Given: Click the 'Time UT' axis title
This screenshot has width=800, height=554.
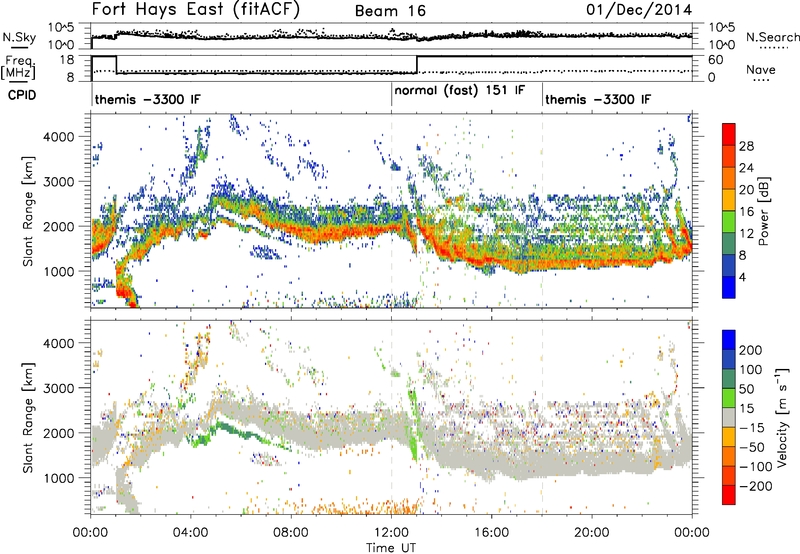Looking at the screenshot, I should pos(391,548).
